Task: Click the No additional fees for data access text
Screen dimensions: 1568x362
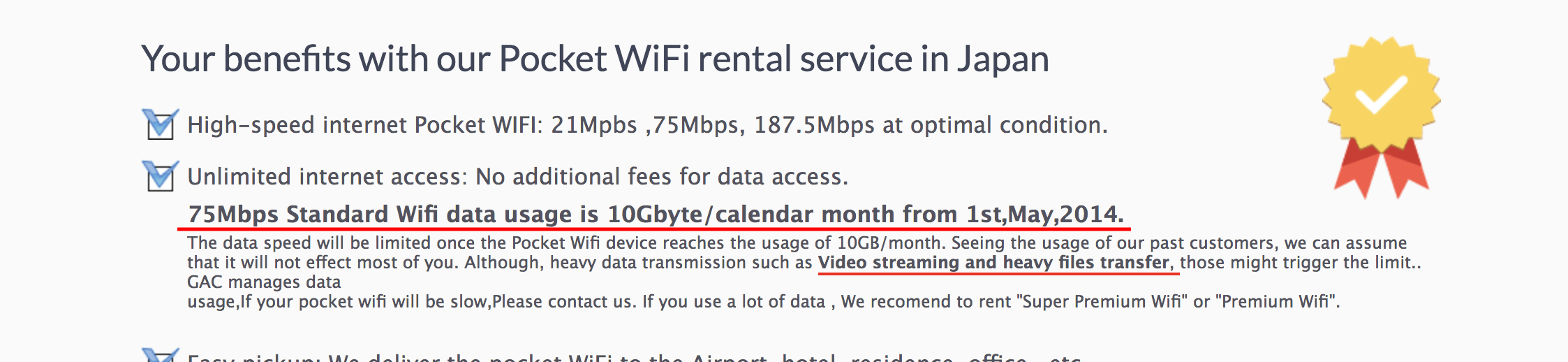Action: 661,177
